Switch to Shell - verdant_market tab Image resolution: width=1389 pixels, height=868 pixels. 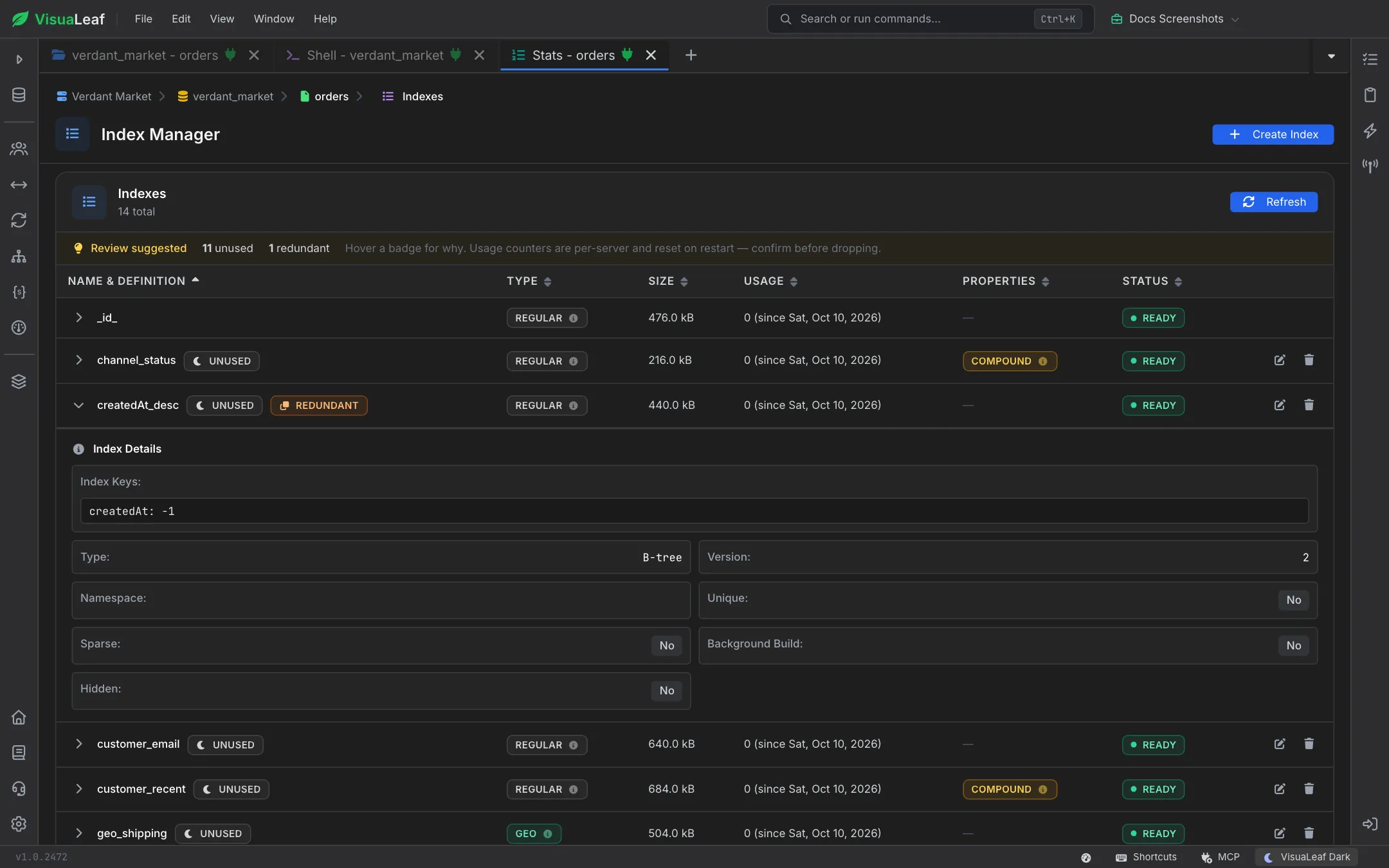coord(375,55)
